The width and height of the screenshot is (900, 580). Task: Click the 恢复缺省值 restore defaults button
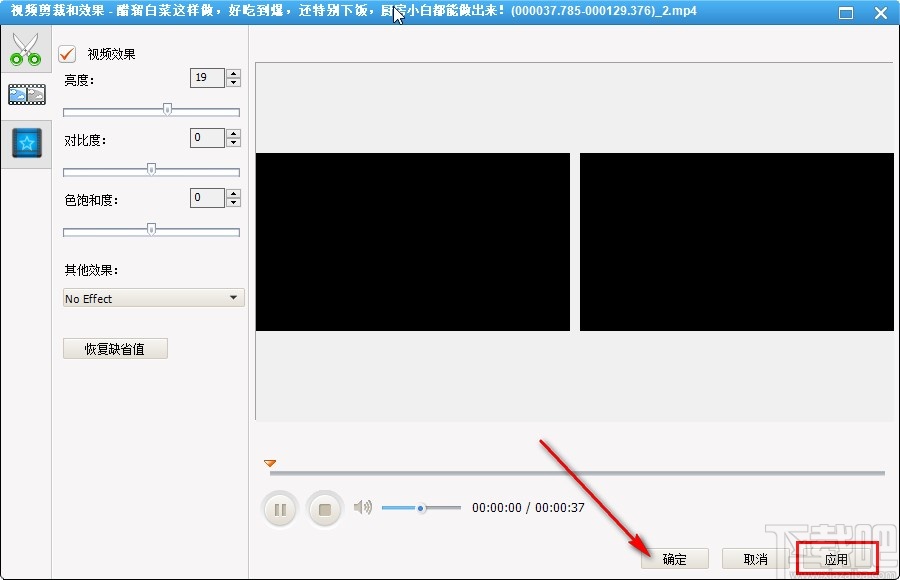114,348
